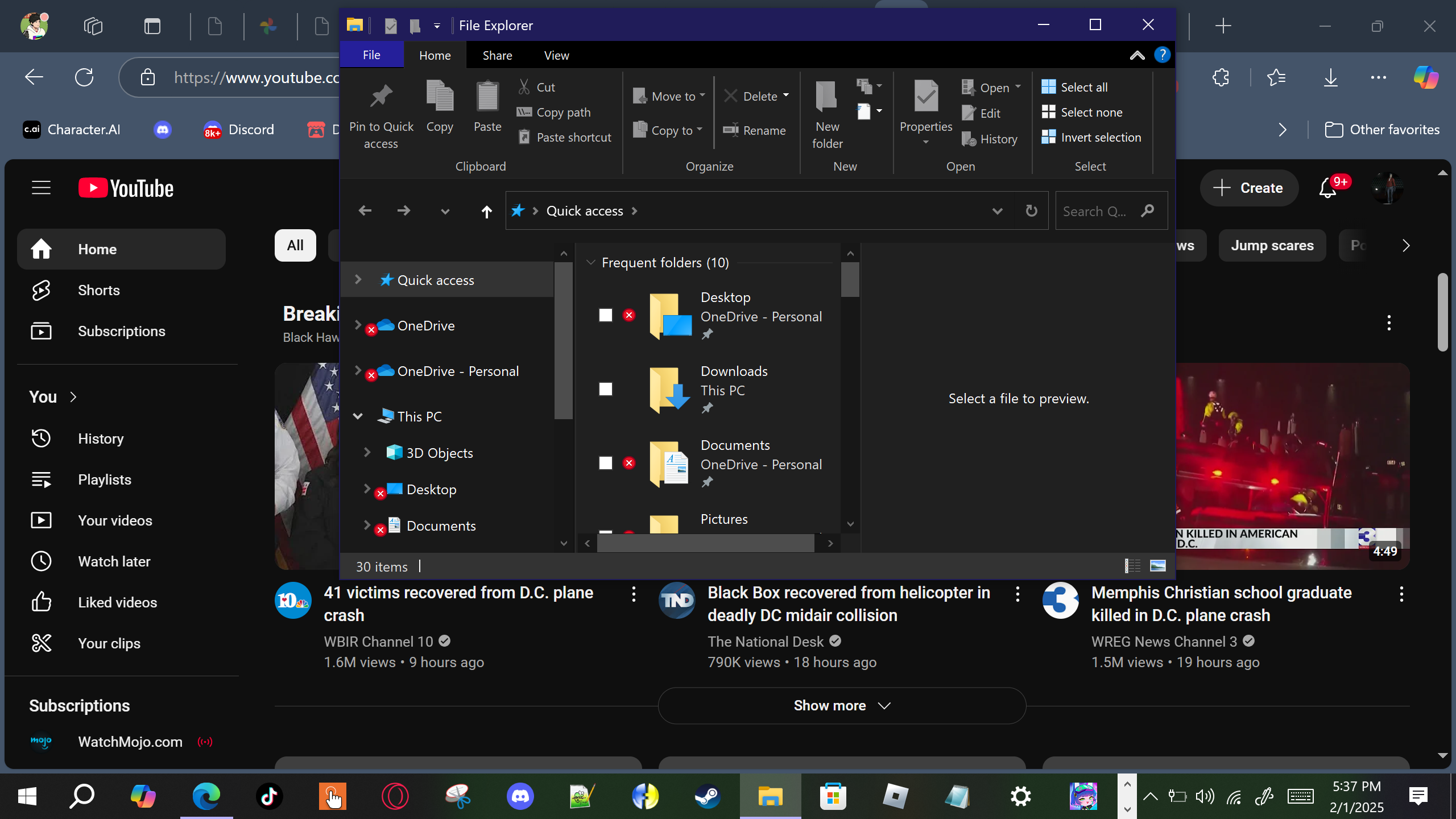Image resolution: width=1456 pixels, height=819 pixels.
Task: Click the Up arrow navigation icon
Action: click(486, 212)
